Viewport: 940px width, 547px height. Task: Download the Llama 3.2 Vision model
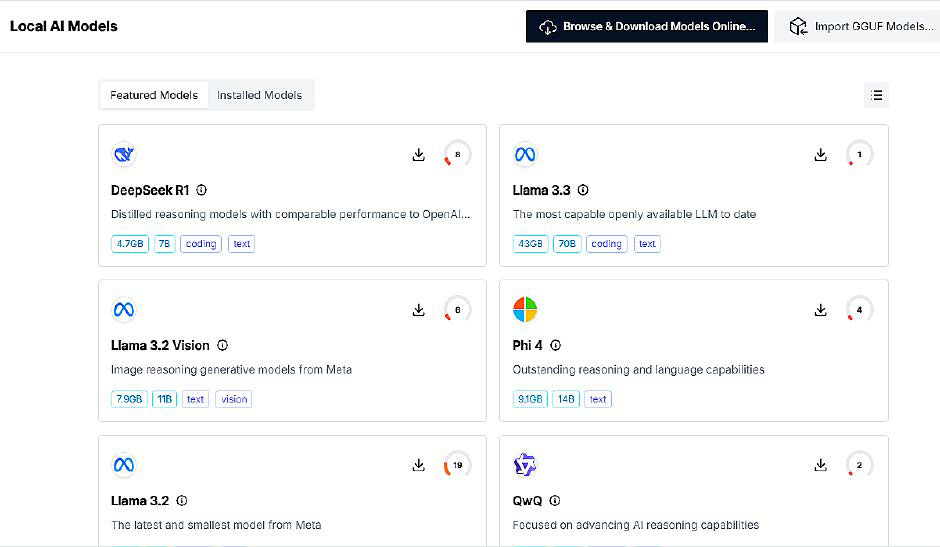418,310
